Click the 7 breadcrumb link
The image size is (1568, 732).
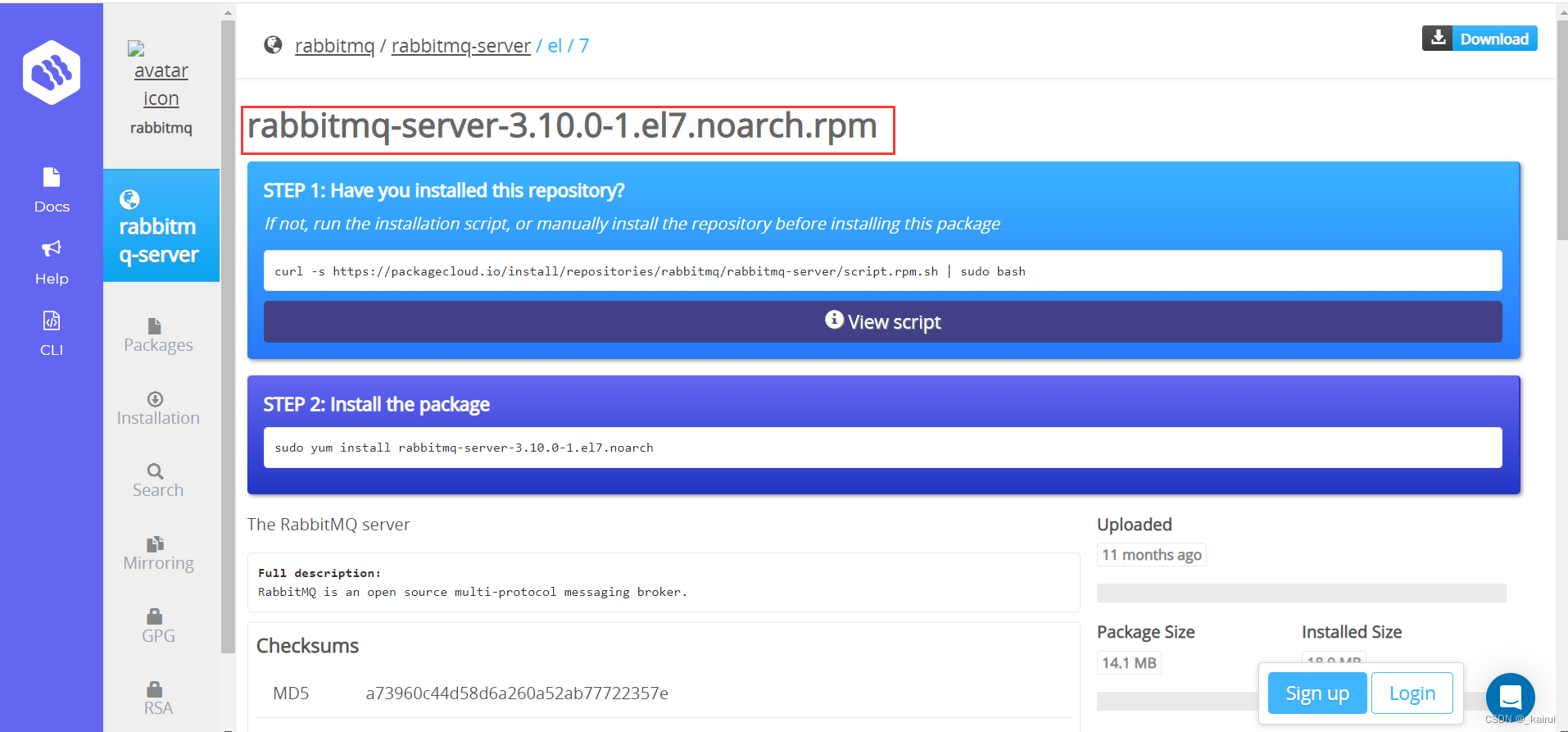[584, 46]
